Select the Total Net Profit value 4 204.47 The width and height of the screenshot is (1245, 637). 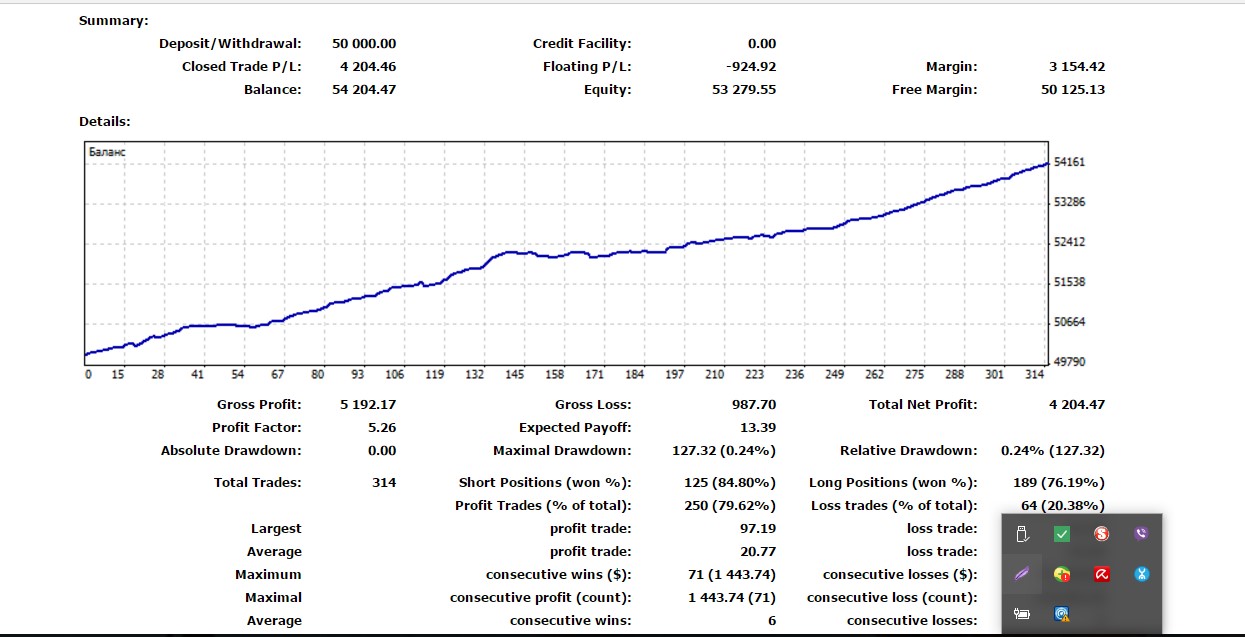(1077, 405)
